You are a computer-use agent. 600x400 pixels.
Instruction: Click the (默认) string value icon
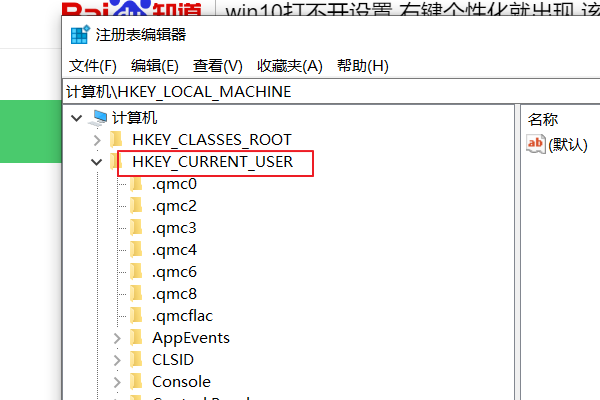(x=536, y=145)
